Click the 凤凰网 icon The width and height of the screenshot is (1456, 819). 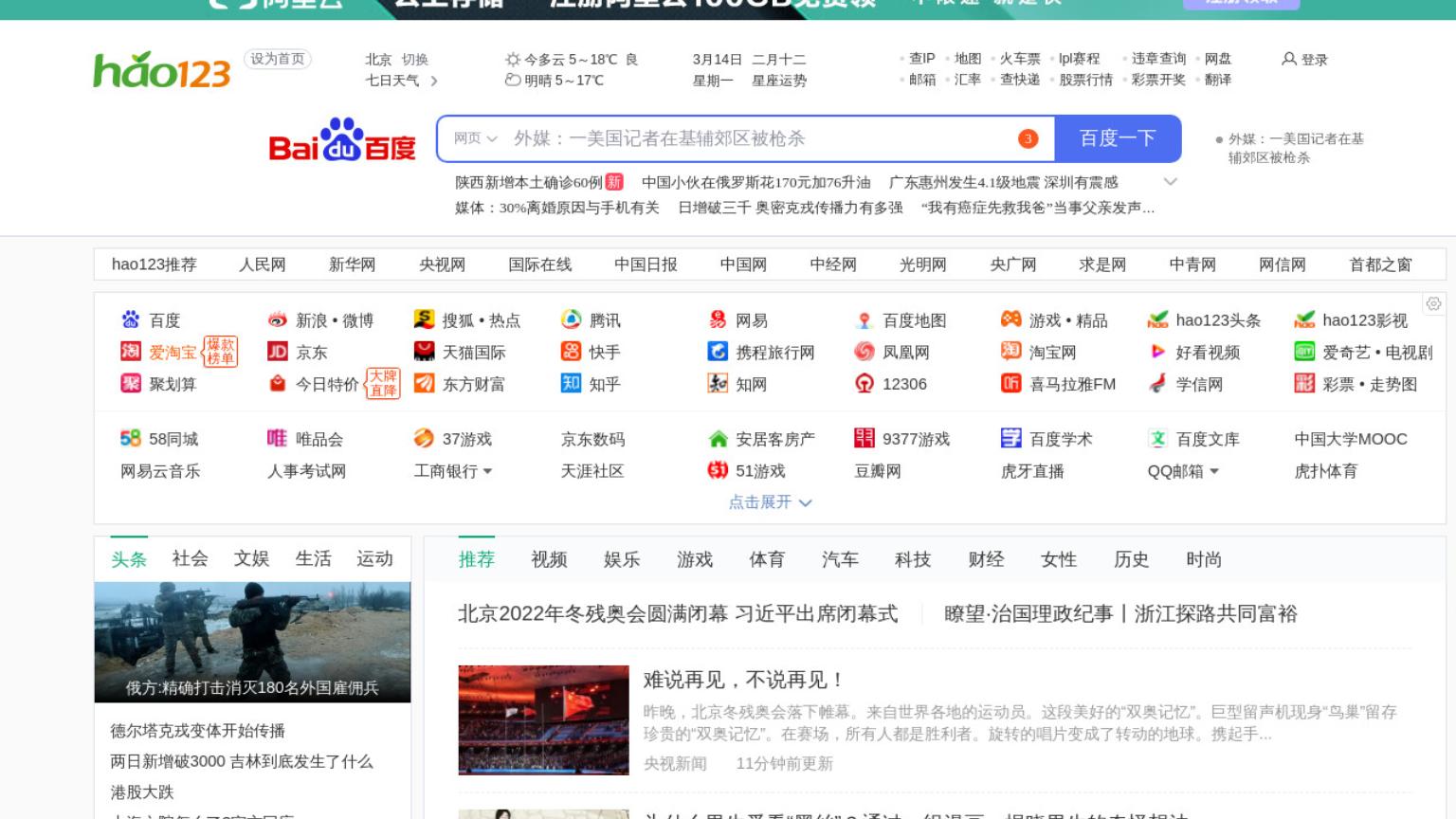click(x=864, y=352)
